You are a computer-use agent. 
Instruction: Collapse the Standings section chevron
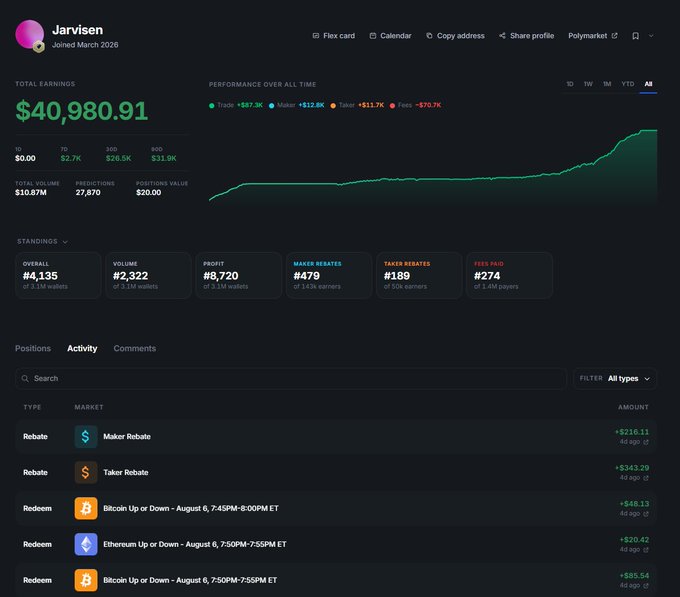point(65,241)
